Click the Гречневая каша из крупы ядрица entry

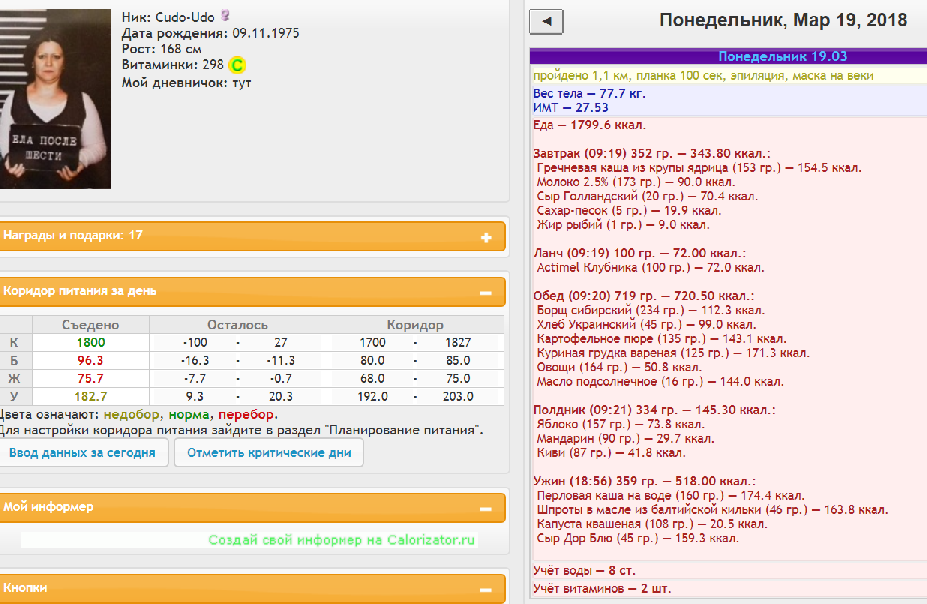point(699,168)
